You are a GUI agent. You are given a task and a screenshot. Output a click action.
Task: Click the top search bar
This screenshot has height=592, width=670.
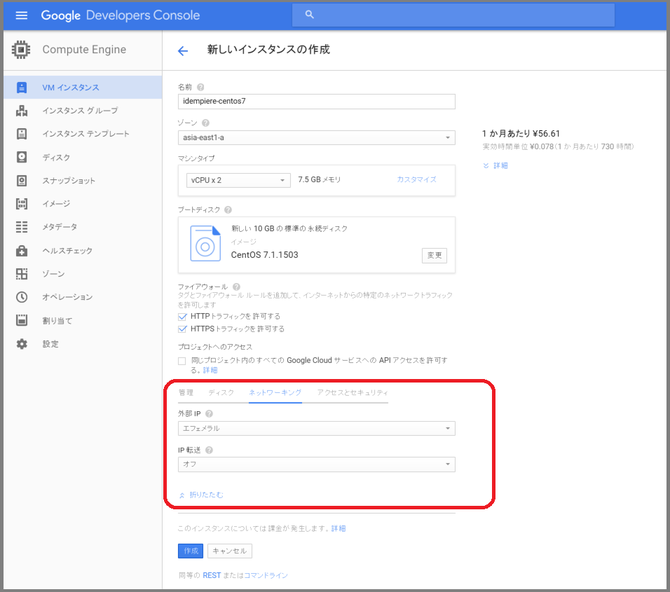coord(453,15)
